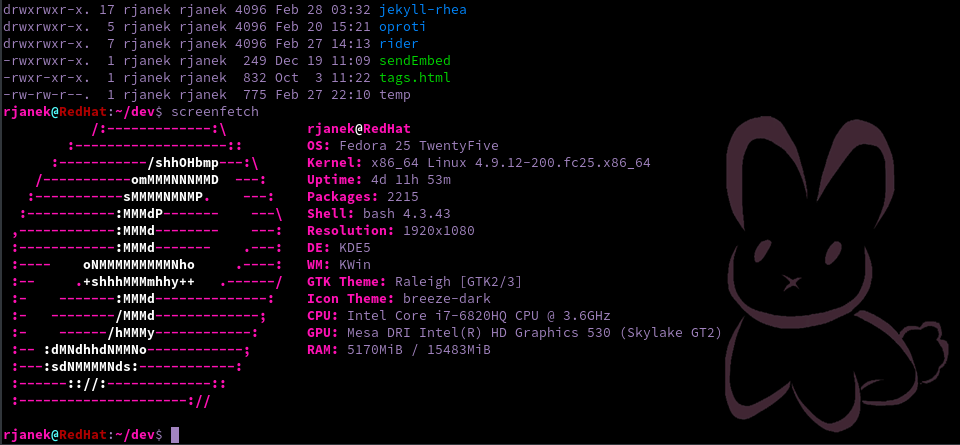This screenshot has height=445, width=960.
Task: Click the file size 775
Action: [255, 95]
